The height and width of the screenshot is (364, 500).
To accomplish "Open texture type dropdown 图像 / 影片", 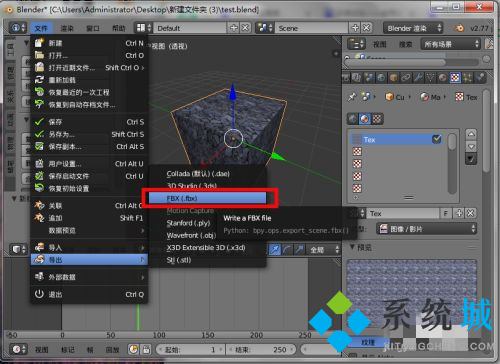I will (427, 229).
